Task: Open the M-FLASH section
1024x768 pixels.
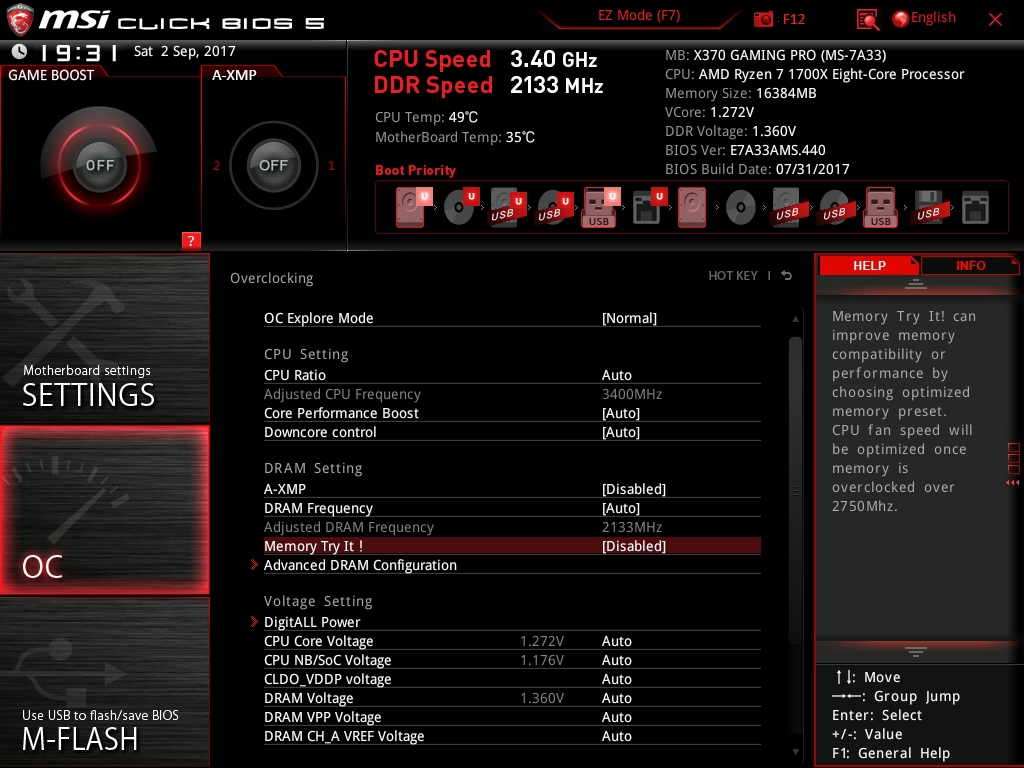Action: tap(104, 682)
